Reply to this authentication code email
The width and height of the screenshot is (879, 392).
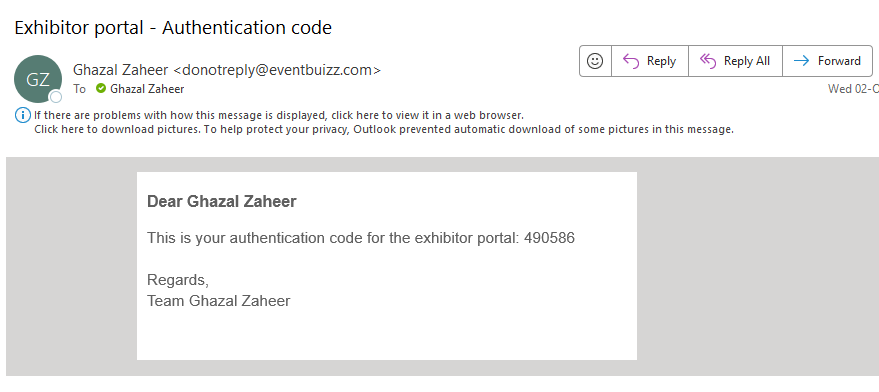point(650,61)
